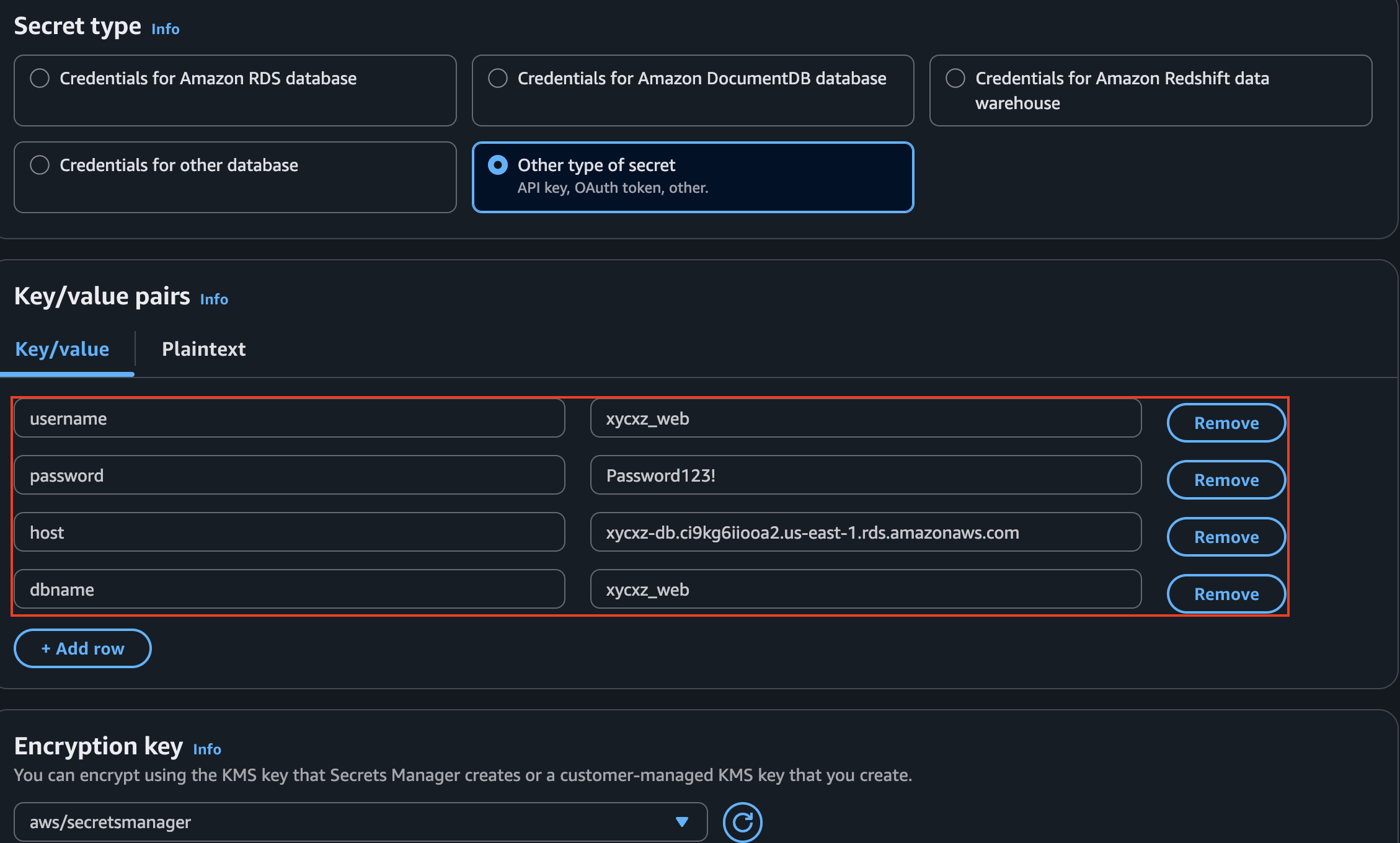
Task: Click the host value field with RDS endpoint
Action: click(x=865, y=532)
